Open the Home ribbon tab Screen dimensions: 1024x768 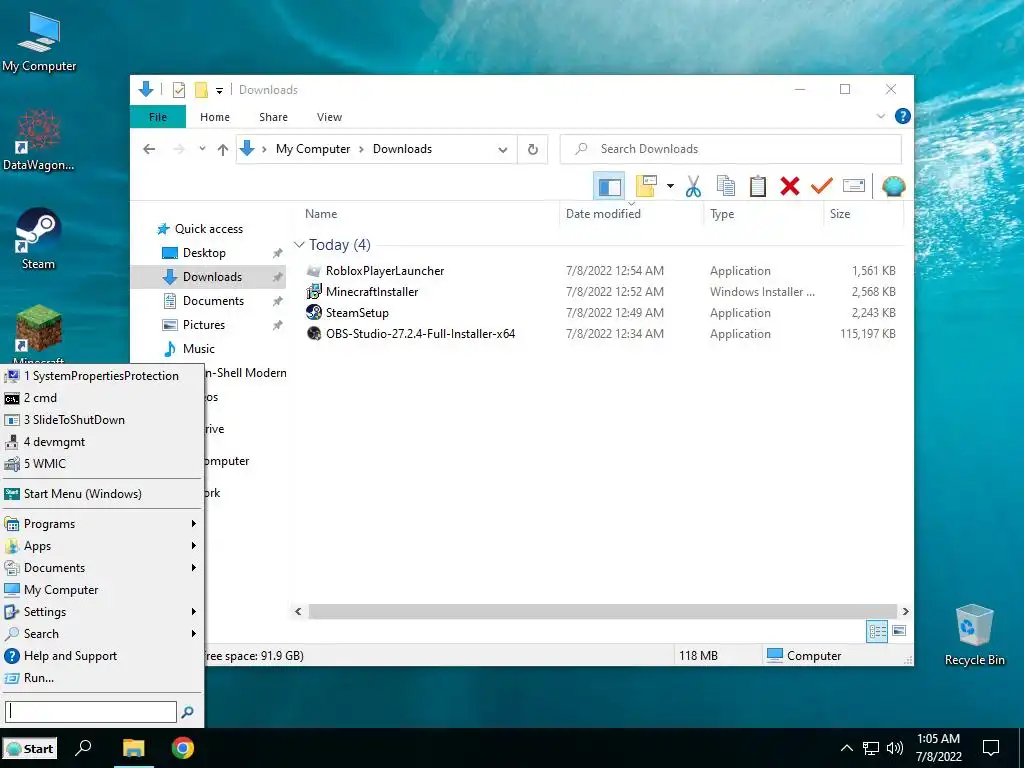[x=215, y=117]
